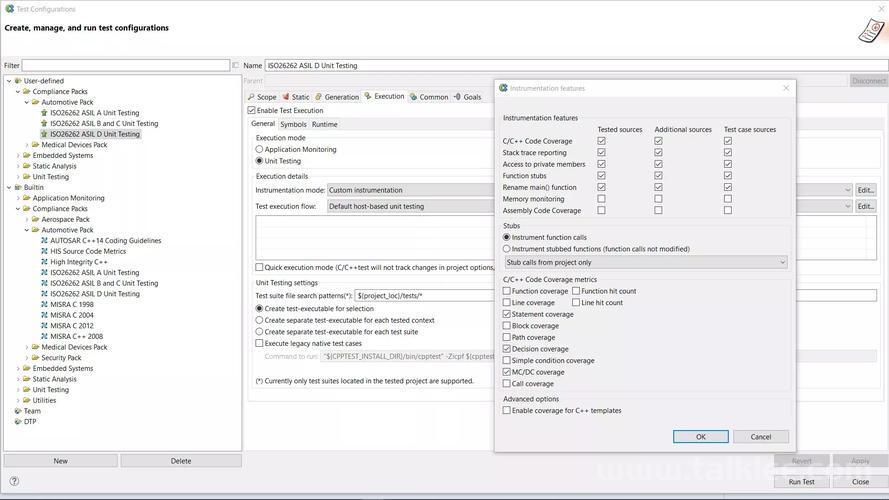Click test suite file search patterns field
The height and width of the screenshot is (500, 889).
click(x=616, y=295)
